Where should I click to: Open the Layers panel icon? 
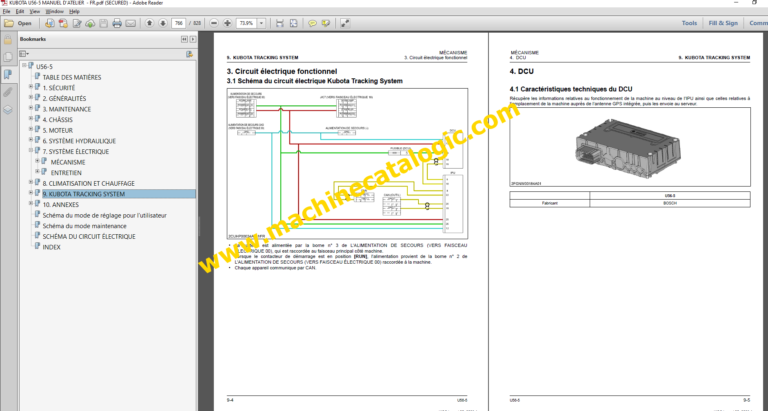(x=8, y=110)
